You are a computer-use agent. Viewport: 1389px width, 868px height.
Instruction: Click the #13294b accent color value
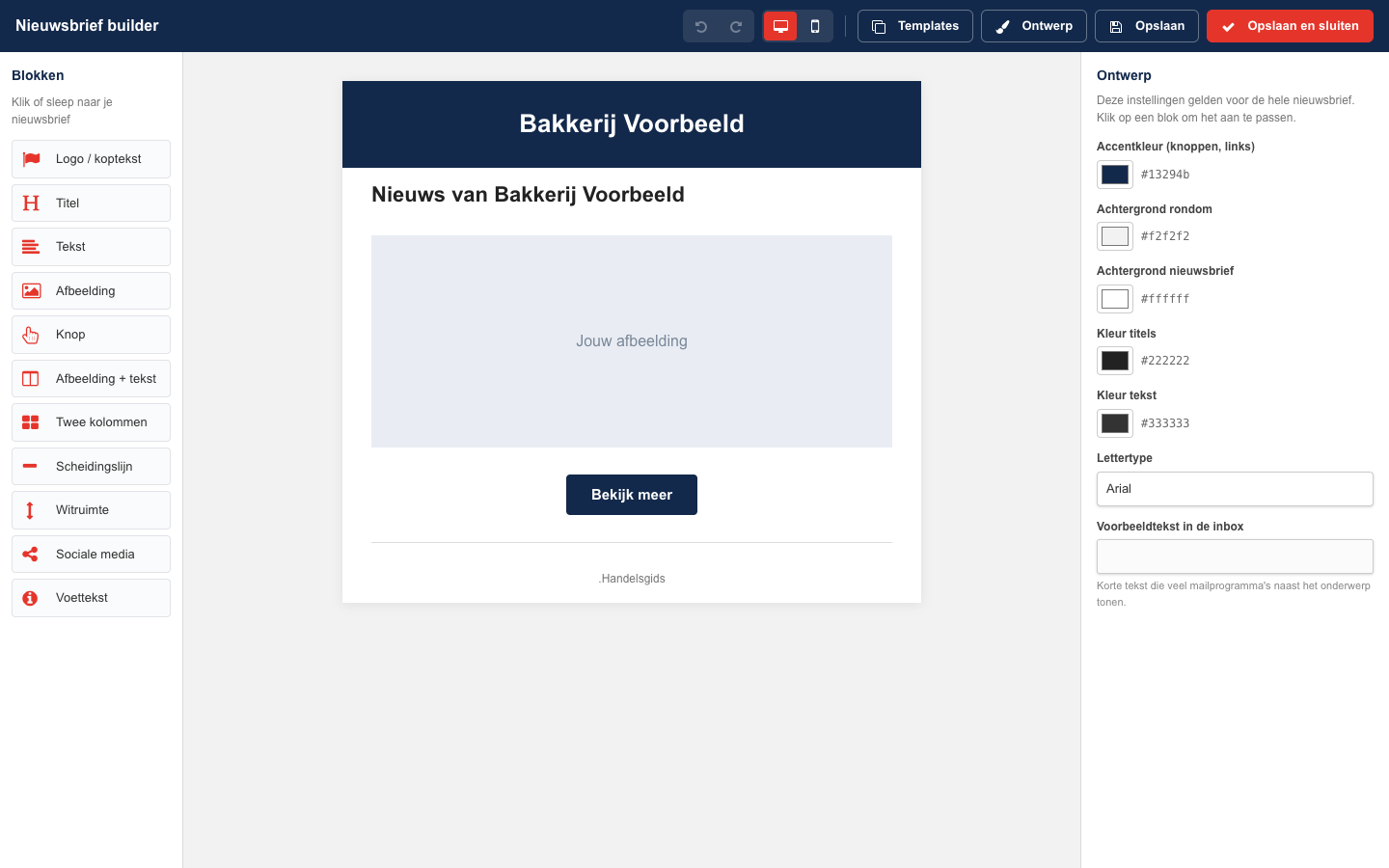click(1165, 175)
